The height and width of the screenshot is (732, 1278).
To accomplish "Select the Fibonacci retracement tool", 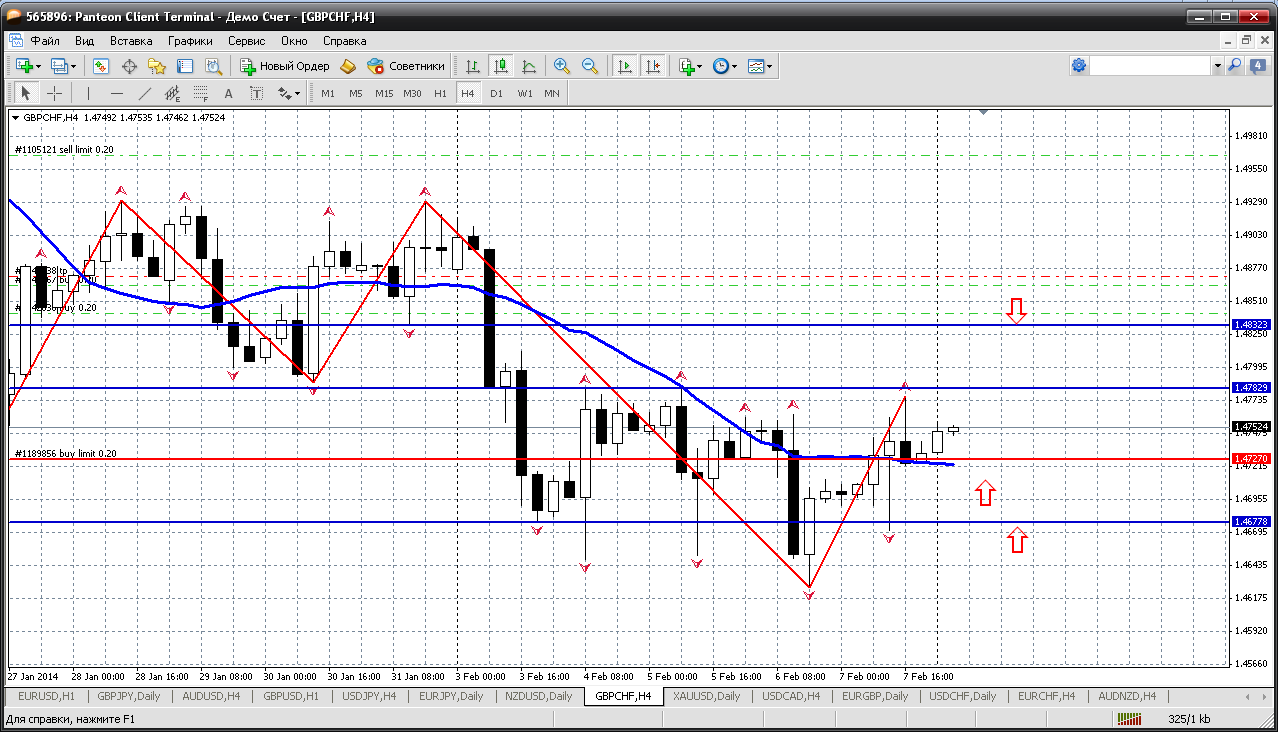I will tap(200, 93).
